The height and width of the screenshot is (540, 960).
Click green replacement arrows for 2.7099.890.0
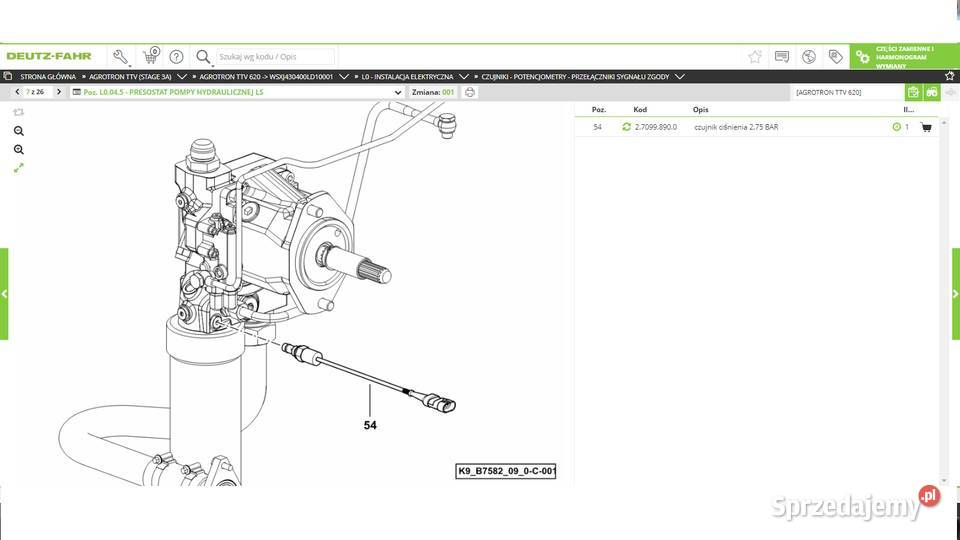tap(626, 127)
